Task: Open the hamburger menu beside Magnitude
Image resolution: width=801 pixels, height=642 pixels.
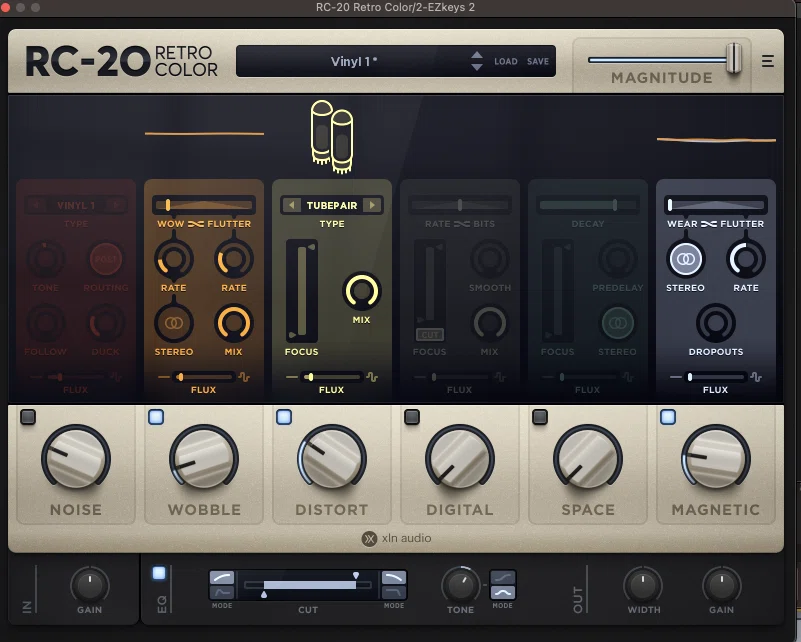Action: click(767, 61)
